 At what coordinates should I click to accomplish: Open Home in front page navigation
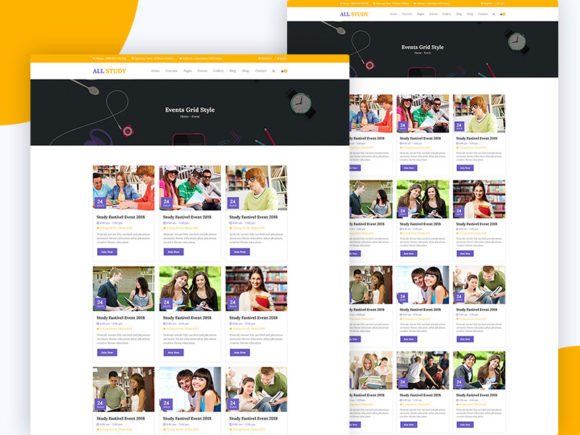(x=155, y=71)
